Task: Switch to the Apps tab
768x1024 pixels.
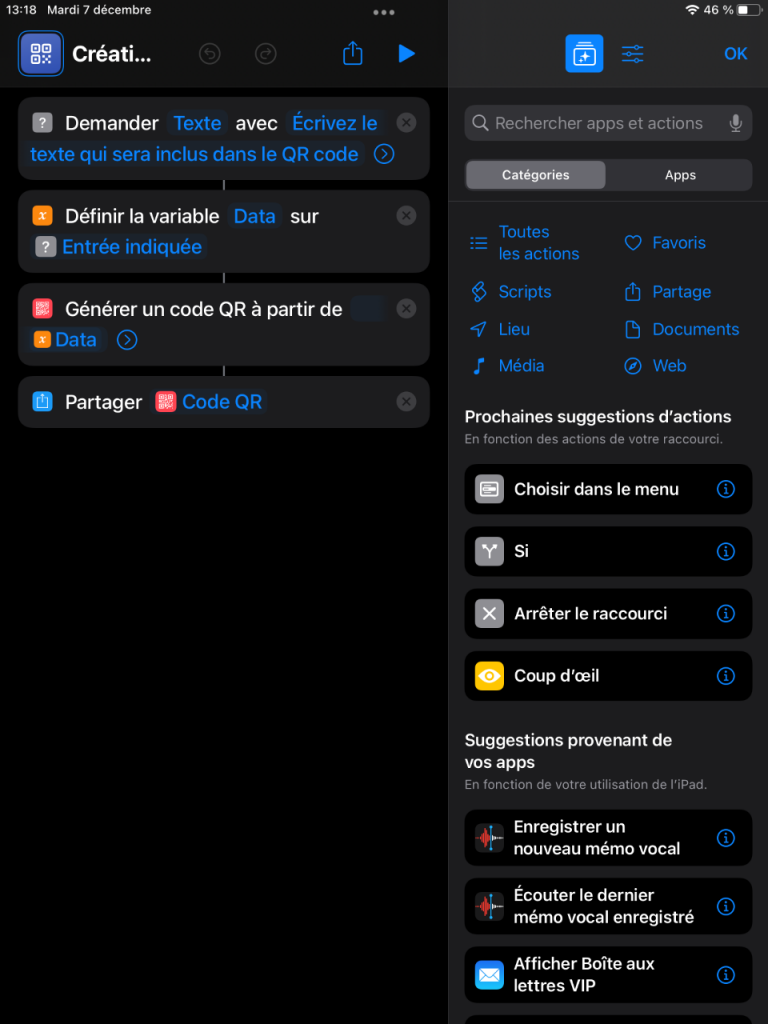Action: 680,175
